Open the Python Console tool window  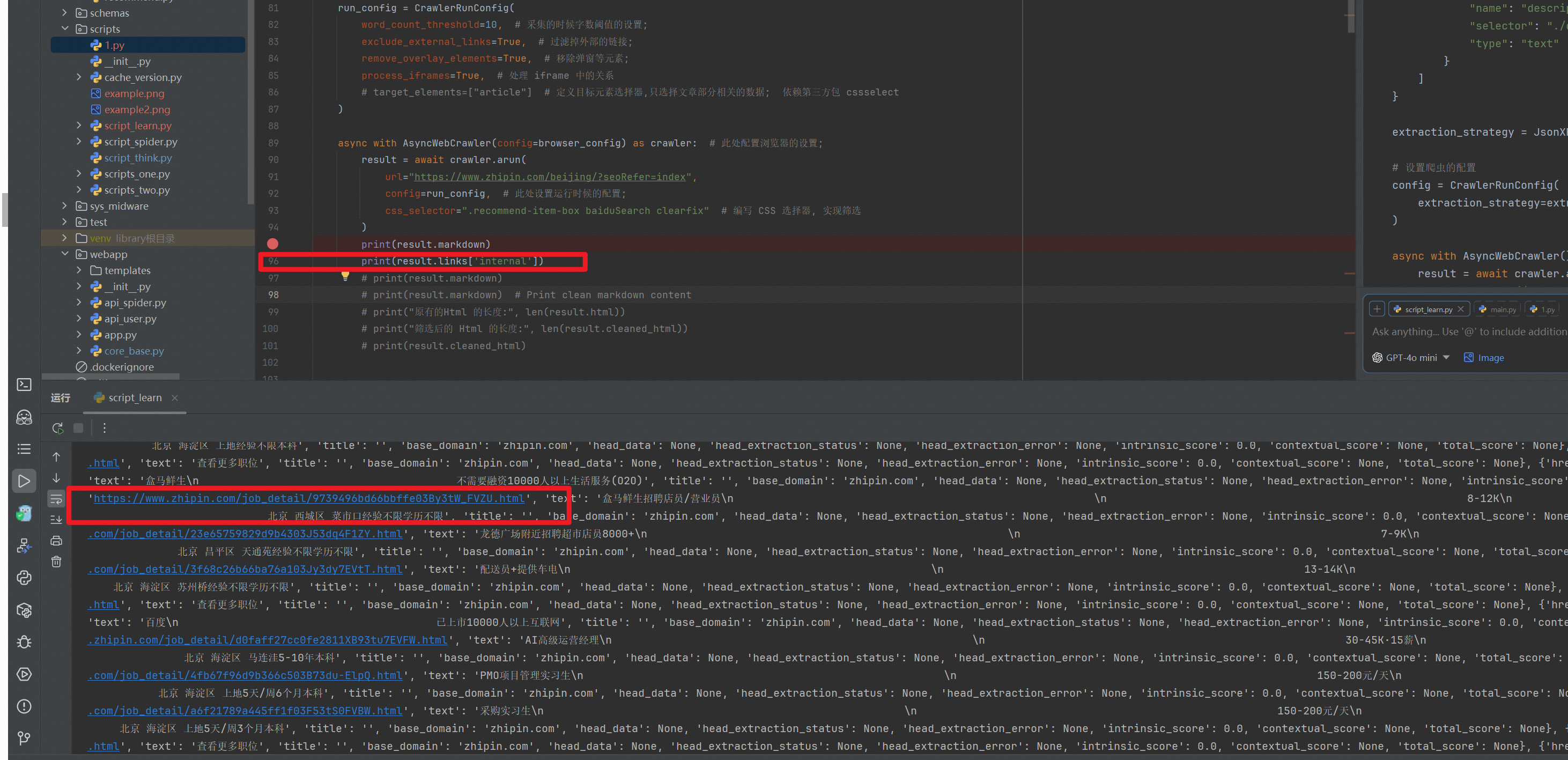point(24,578)
